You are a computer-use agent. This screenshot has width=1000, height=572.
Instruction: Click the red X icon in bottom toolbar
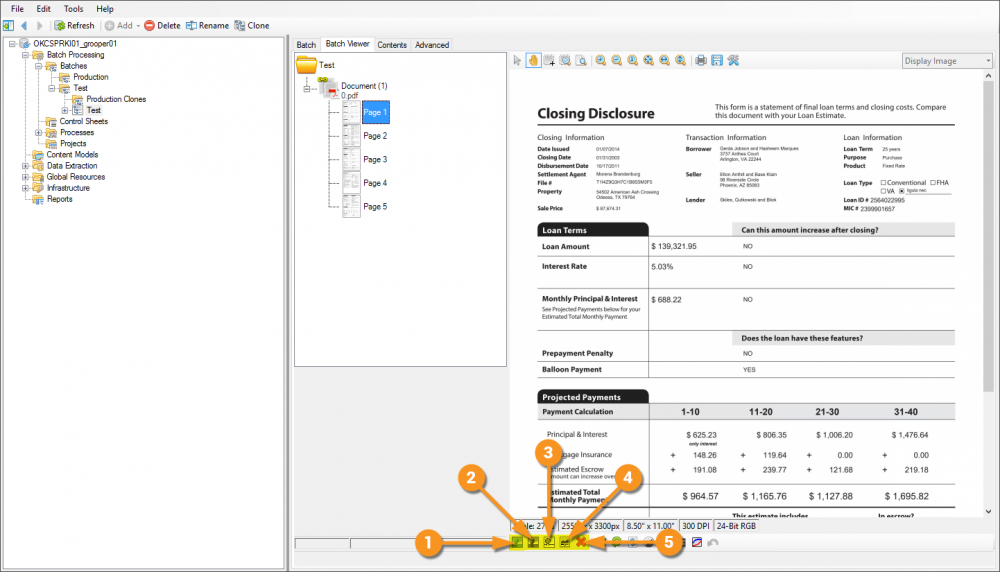[x=581, y=542]
